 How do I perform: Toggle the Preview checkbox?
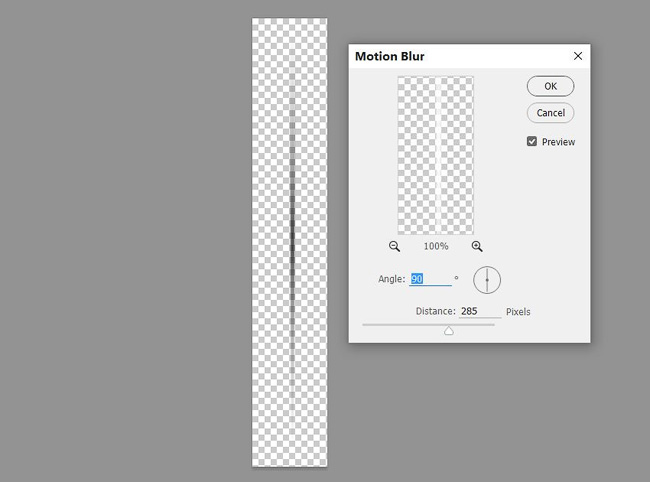pyautogui.click(x=532, y=141)
